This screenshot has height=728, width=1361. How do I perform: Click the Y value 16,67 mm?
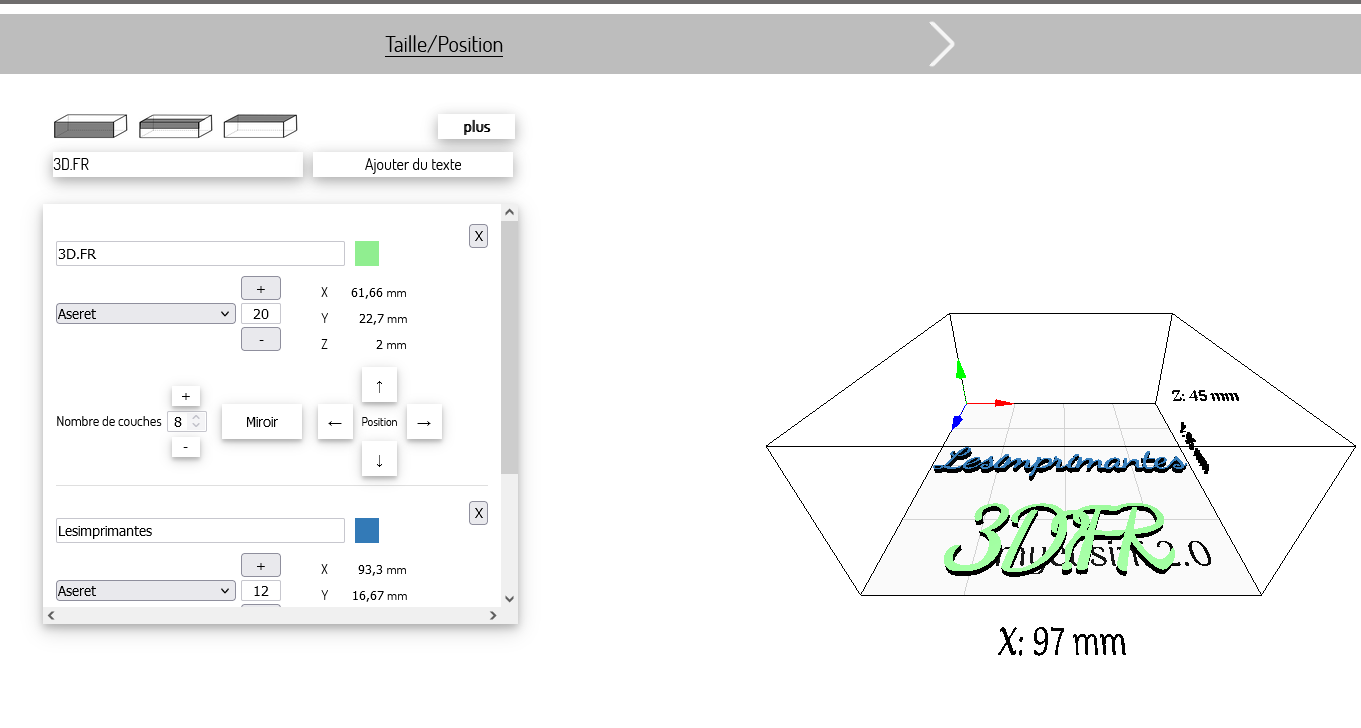tap(379, 596)
